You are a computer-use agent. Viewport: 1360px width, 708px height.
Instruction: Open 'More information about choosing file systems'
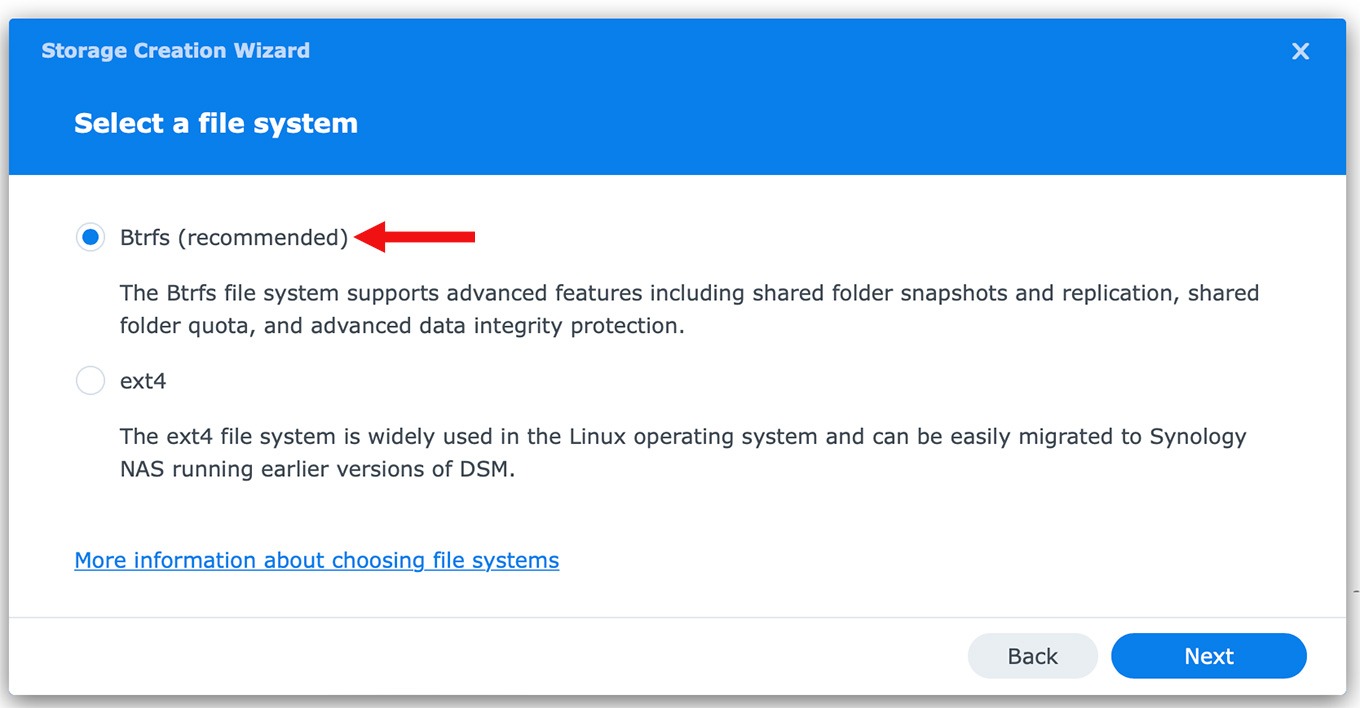pos(316,560)
